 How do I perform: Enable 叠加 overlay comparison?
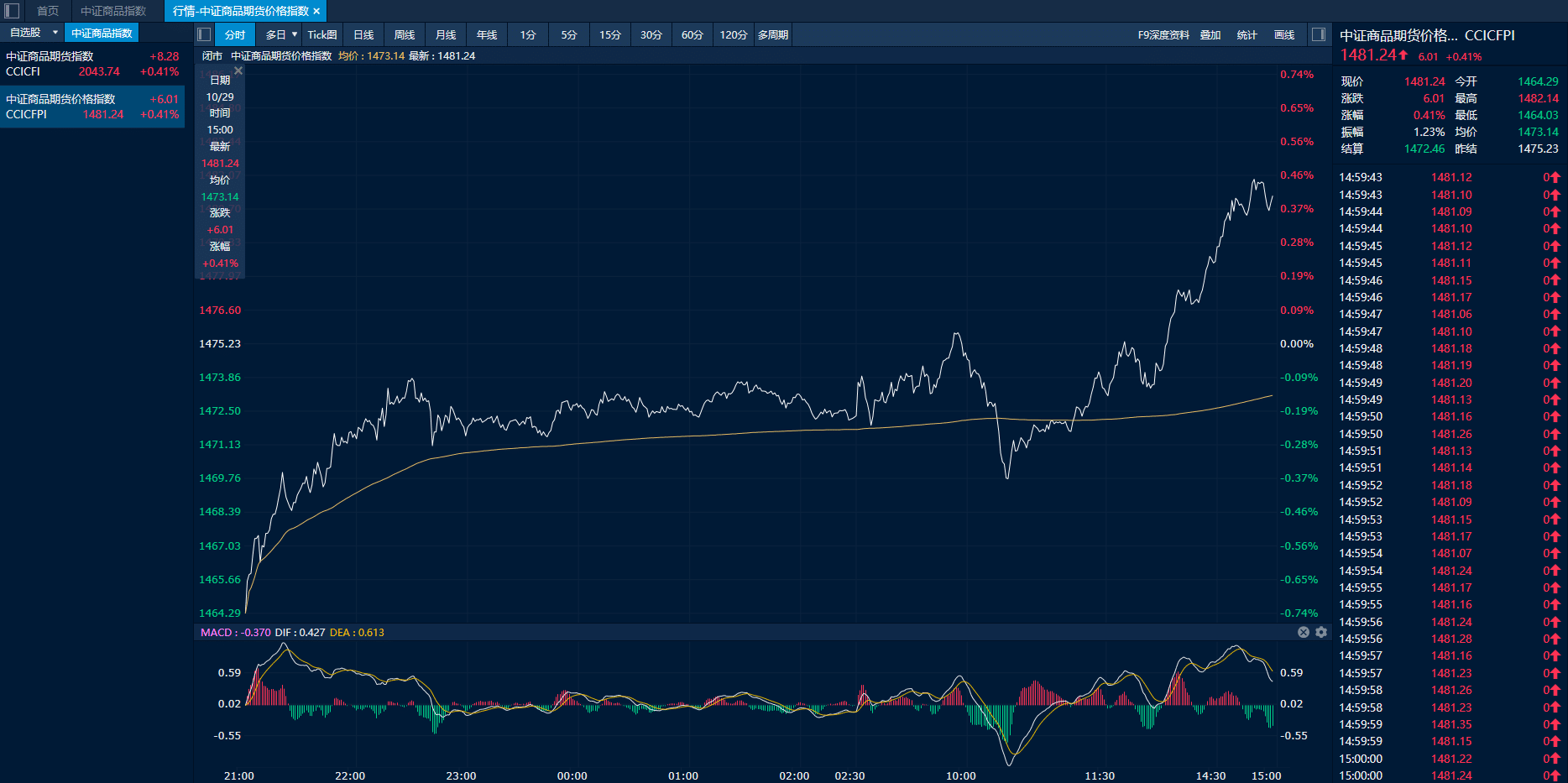(x=1210, y=34)
